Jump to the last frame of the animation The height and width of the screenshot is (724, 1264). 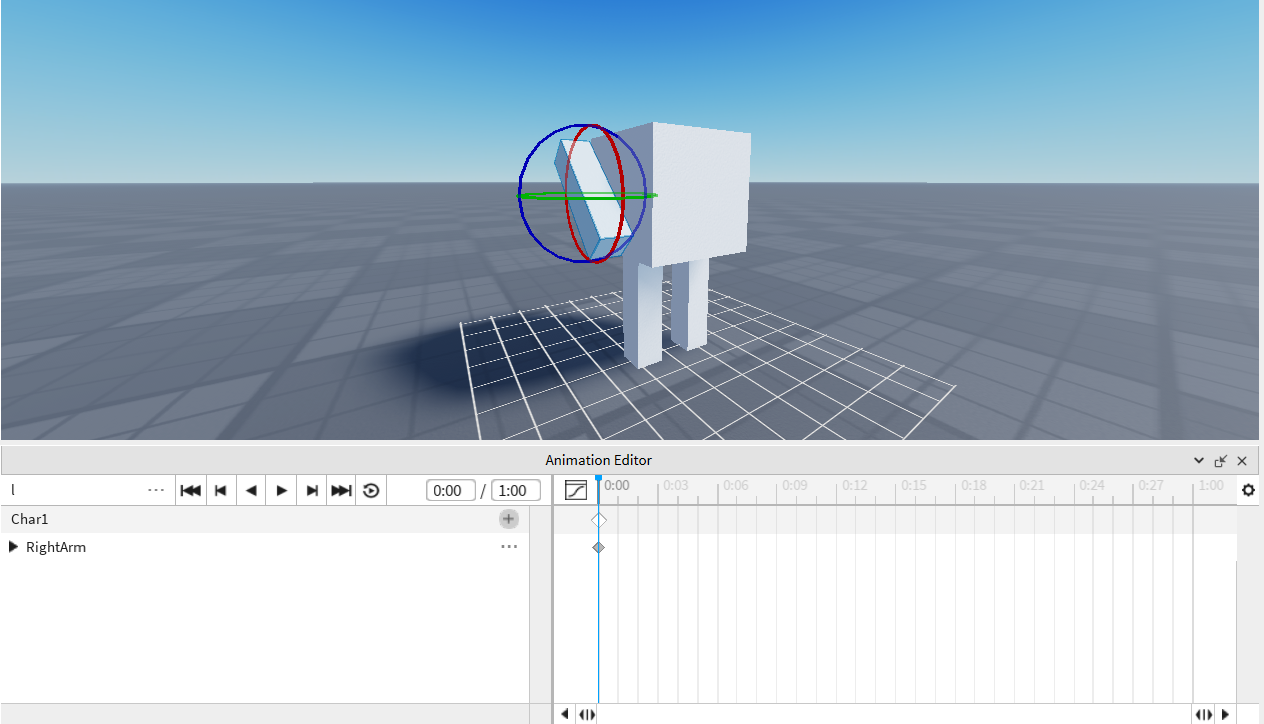(342, 490)
